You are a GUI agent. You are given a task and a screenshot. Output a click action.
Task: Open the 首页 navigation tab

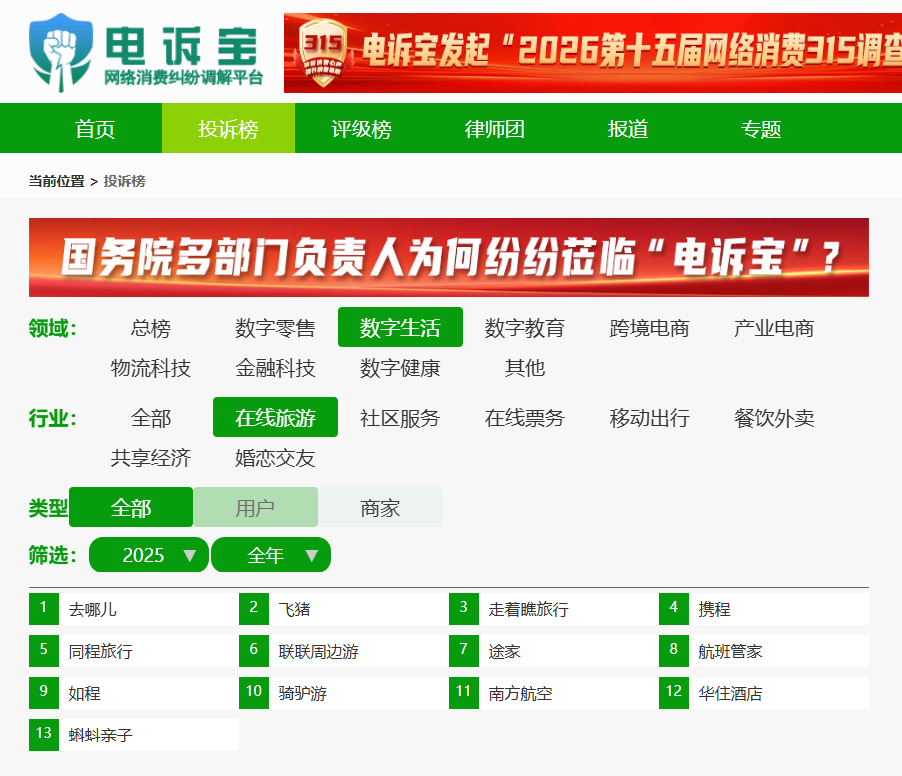coord(95,129)
